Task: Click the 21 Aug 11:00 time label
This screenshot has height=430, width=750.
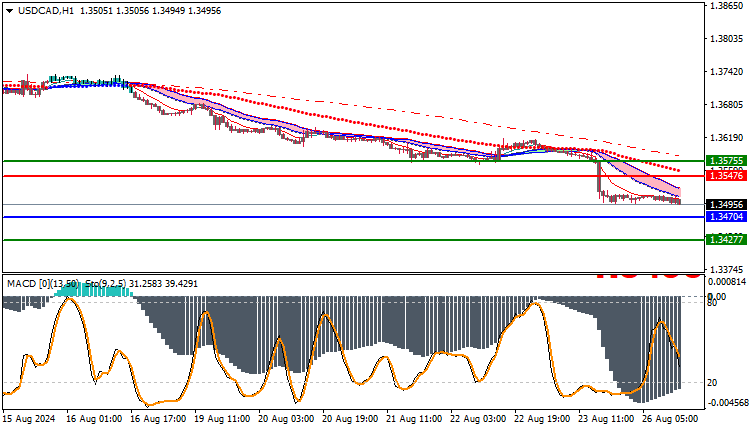Action: click(x=414, y=419)
